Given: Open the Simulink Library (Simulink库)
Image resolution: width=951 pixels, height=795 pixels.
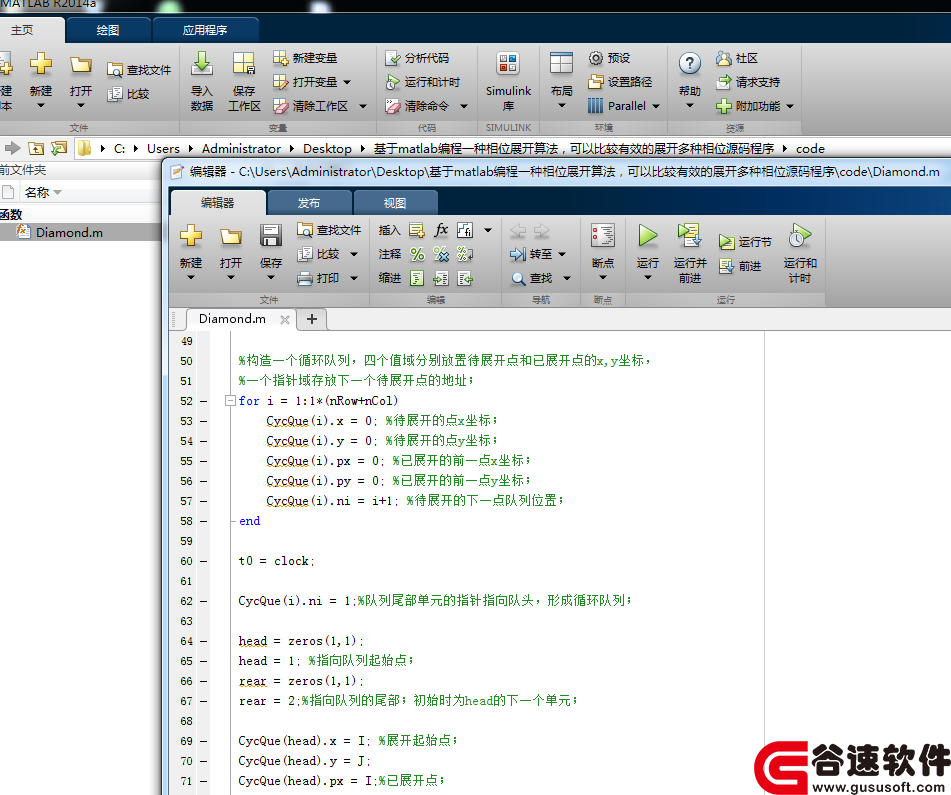Looking at the screenshot, I should [x=508, y=81].
